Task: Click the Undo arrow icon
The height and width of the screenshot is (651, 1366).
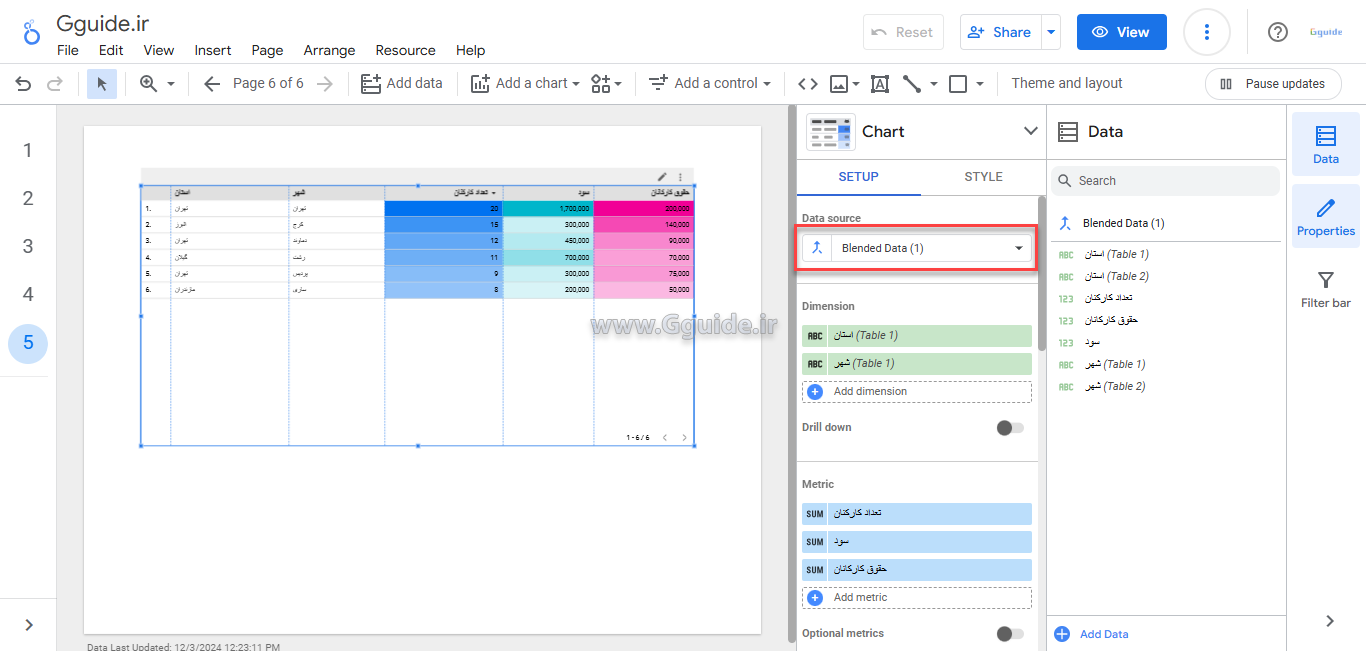Action: pos(23,84)
